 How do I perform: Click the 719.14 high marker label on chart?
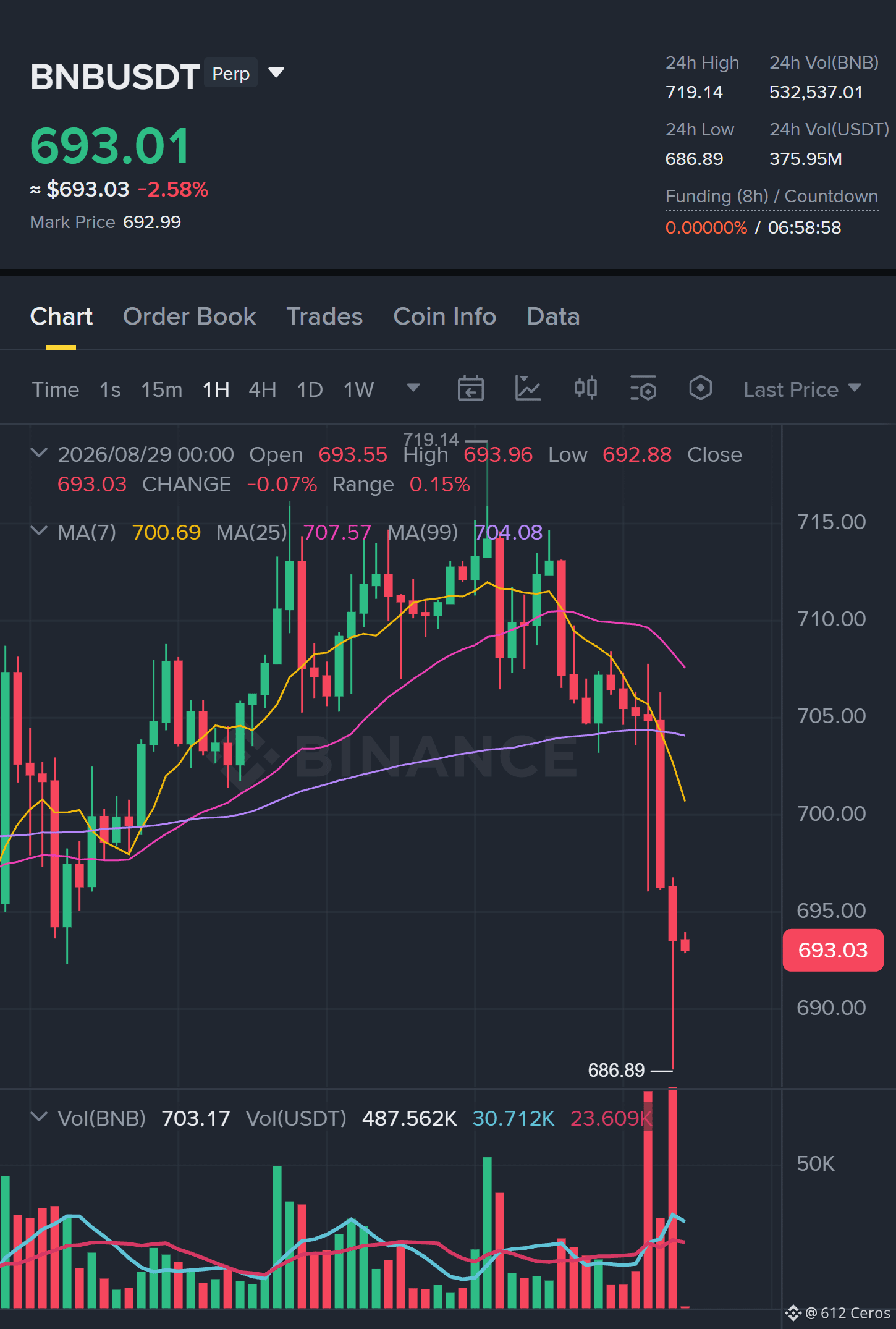click(431, 439)
